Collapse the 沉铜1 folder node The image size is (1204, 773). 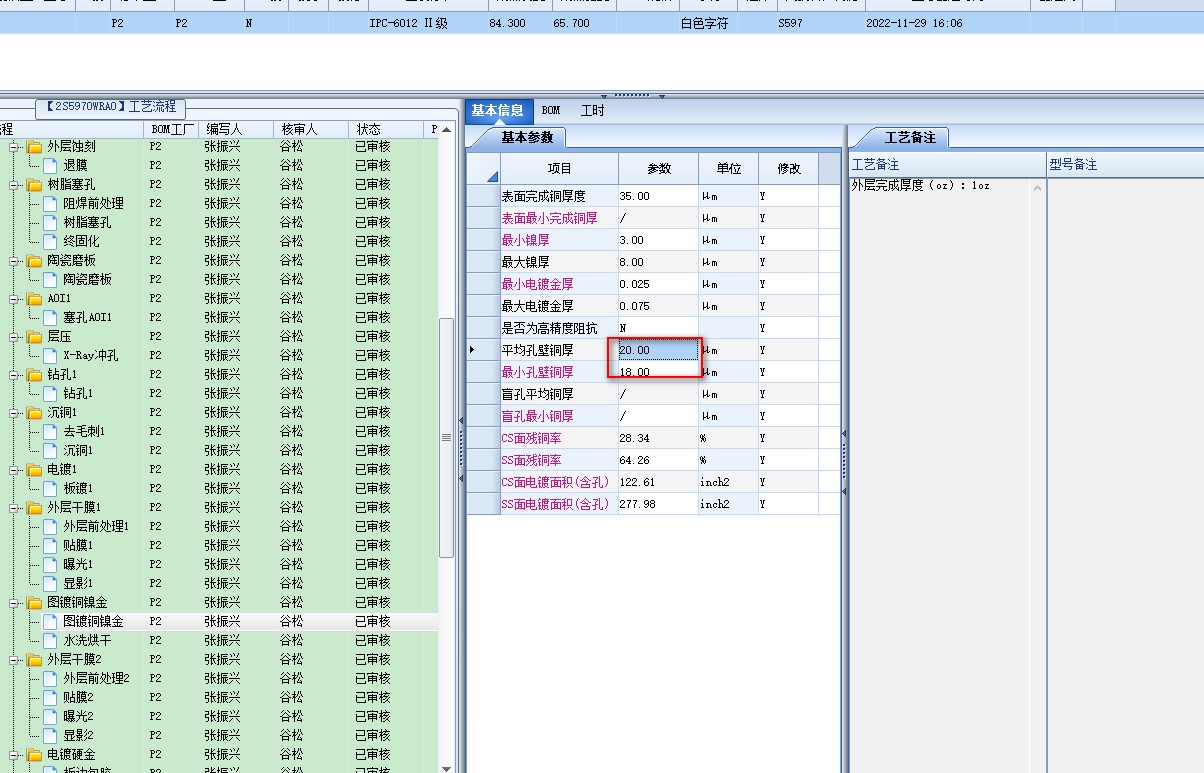tap(15, 413)
